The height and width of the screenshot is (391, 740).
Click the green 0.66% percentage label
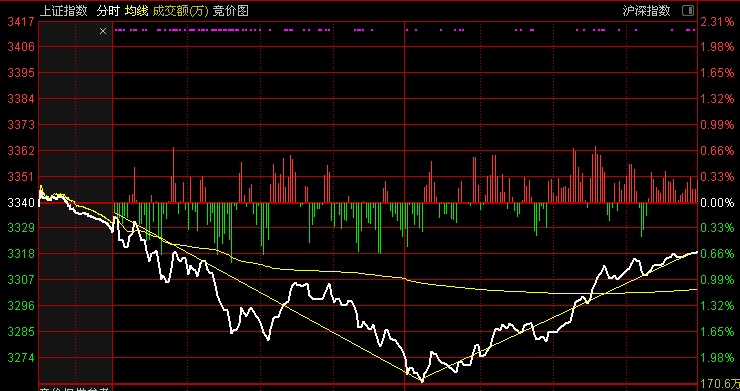[717, 254]
